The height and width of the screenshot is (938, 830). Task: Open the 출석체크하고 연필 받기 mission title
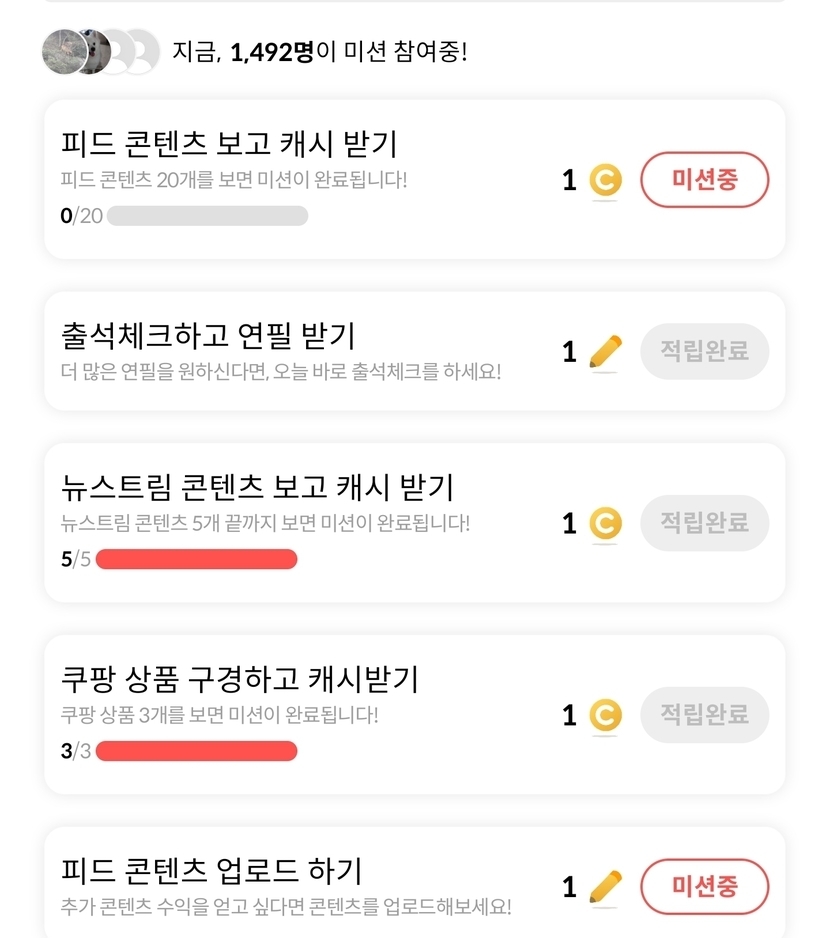(208, 335)
